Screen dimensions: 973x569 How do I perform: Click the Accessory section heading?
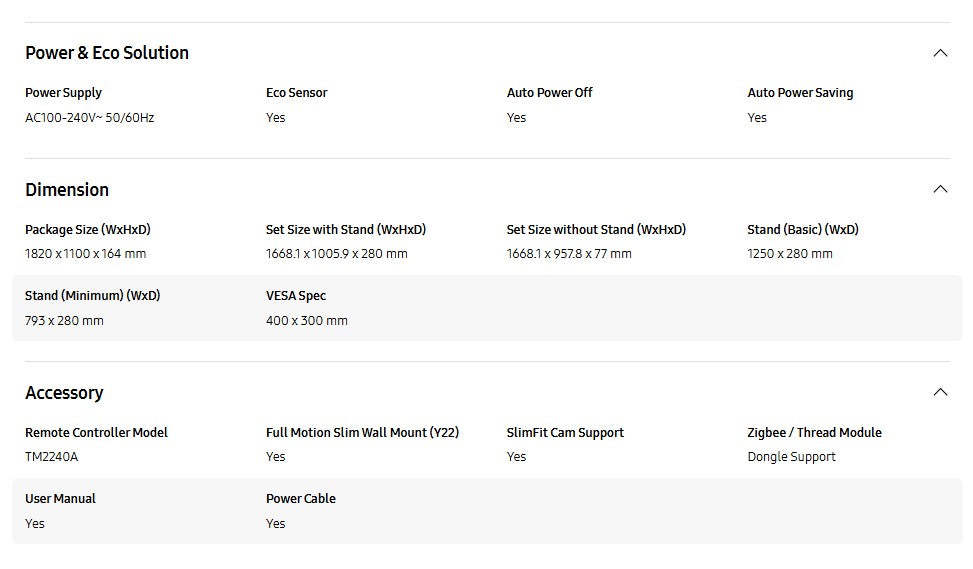[x=64, y=393]
